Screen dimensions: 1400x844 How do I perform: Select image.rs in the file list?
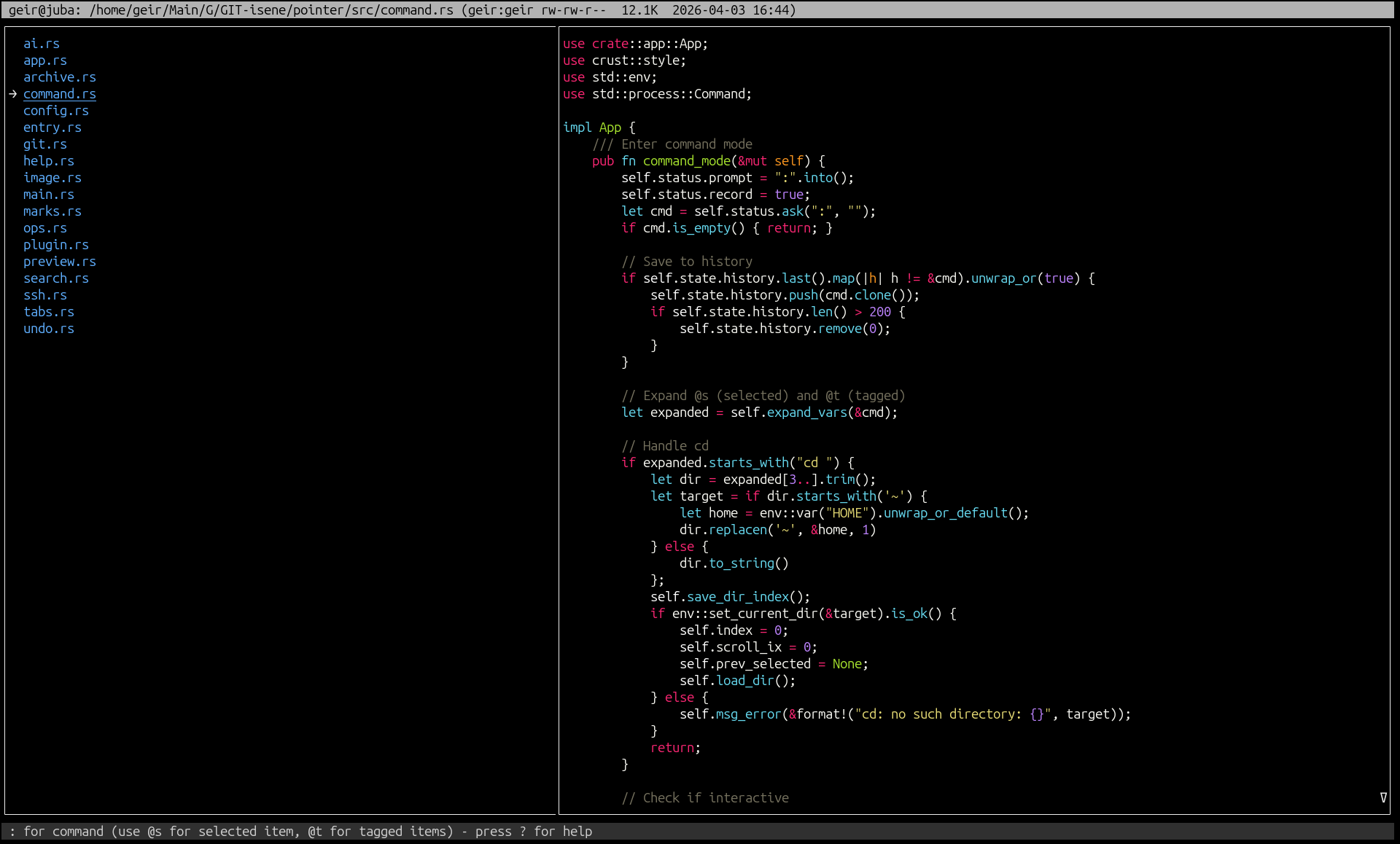point(52,178)
